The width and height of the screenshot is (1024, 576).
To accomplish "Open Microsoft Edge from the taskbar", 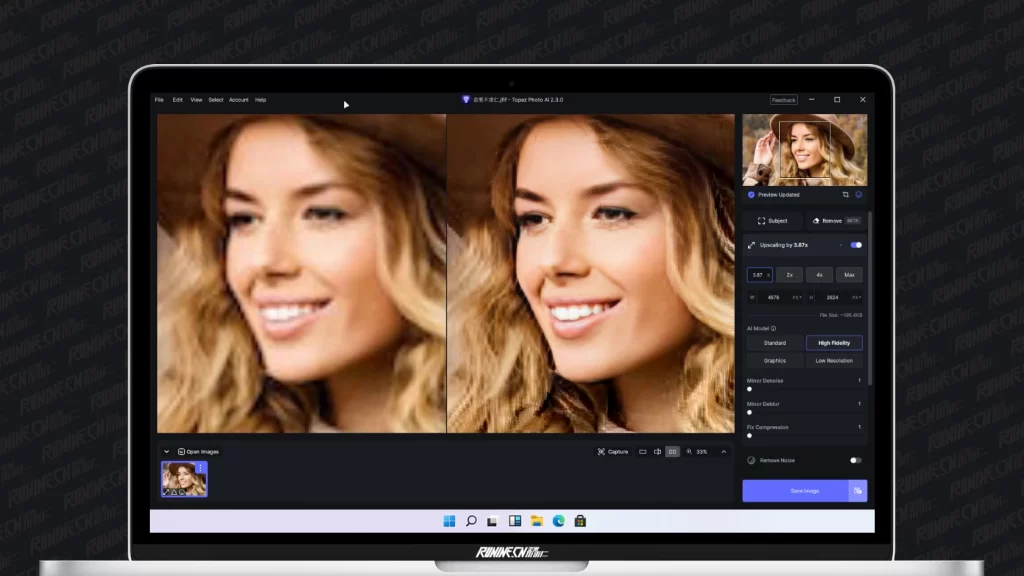I will coord(558,521).
